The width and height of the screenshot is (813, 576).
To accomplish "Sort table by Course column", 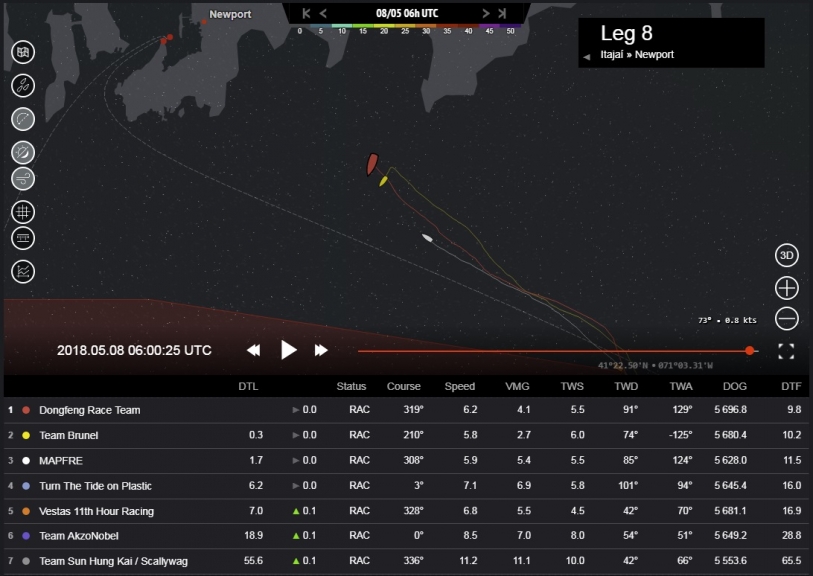I will click(403, 386).
